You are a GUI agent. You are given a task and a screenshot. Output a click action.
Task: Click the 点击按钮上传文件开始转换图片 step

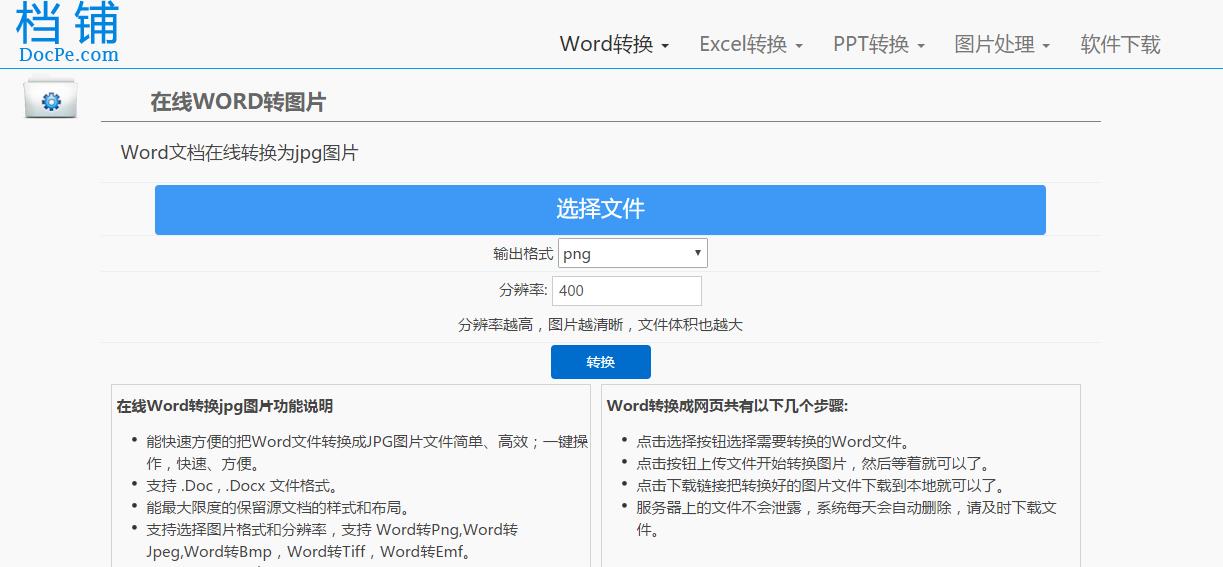pos(813,463)
